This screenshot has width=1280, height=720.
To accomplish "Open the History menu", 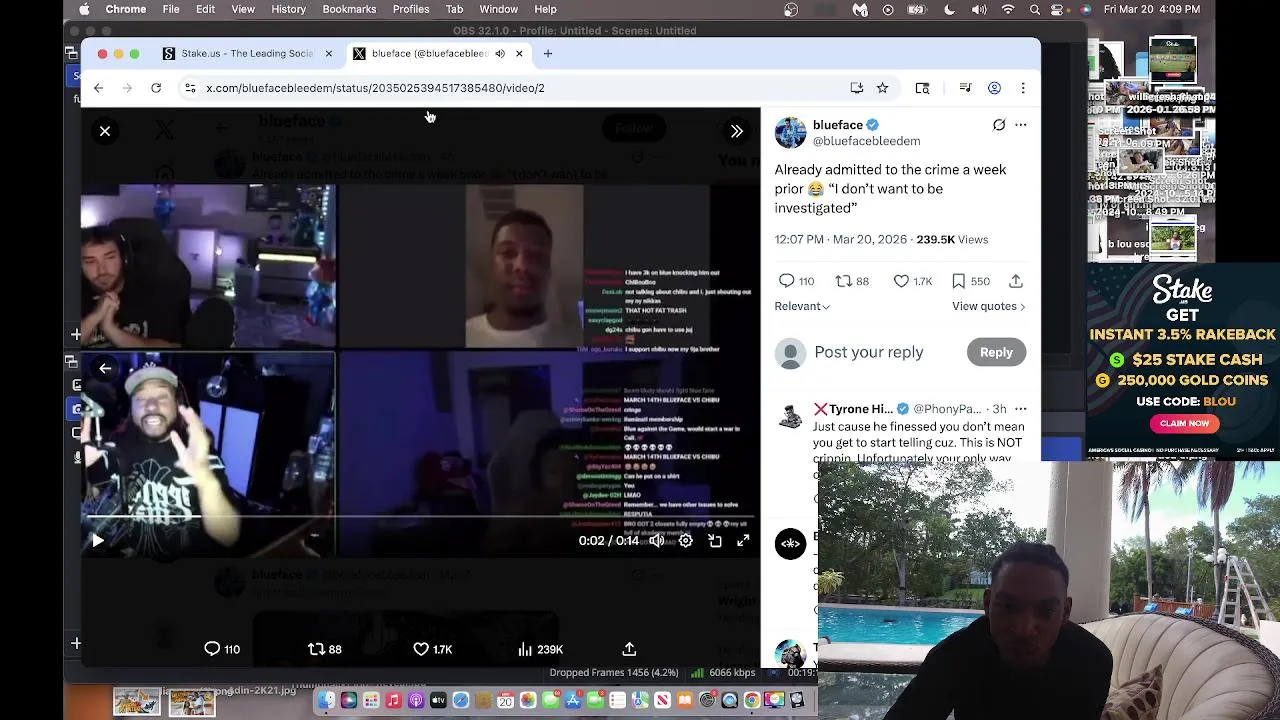I will pos(288,9).
